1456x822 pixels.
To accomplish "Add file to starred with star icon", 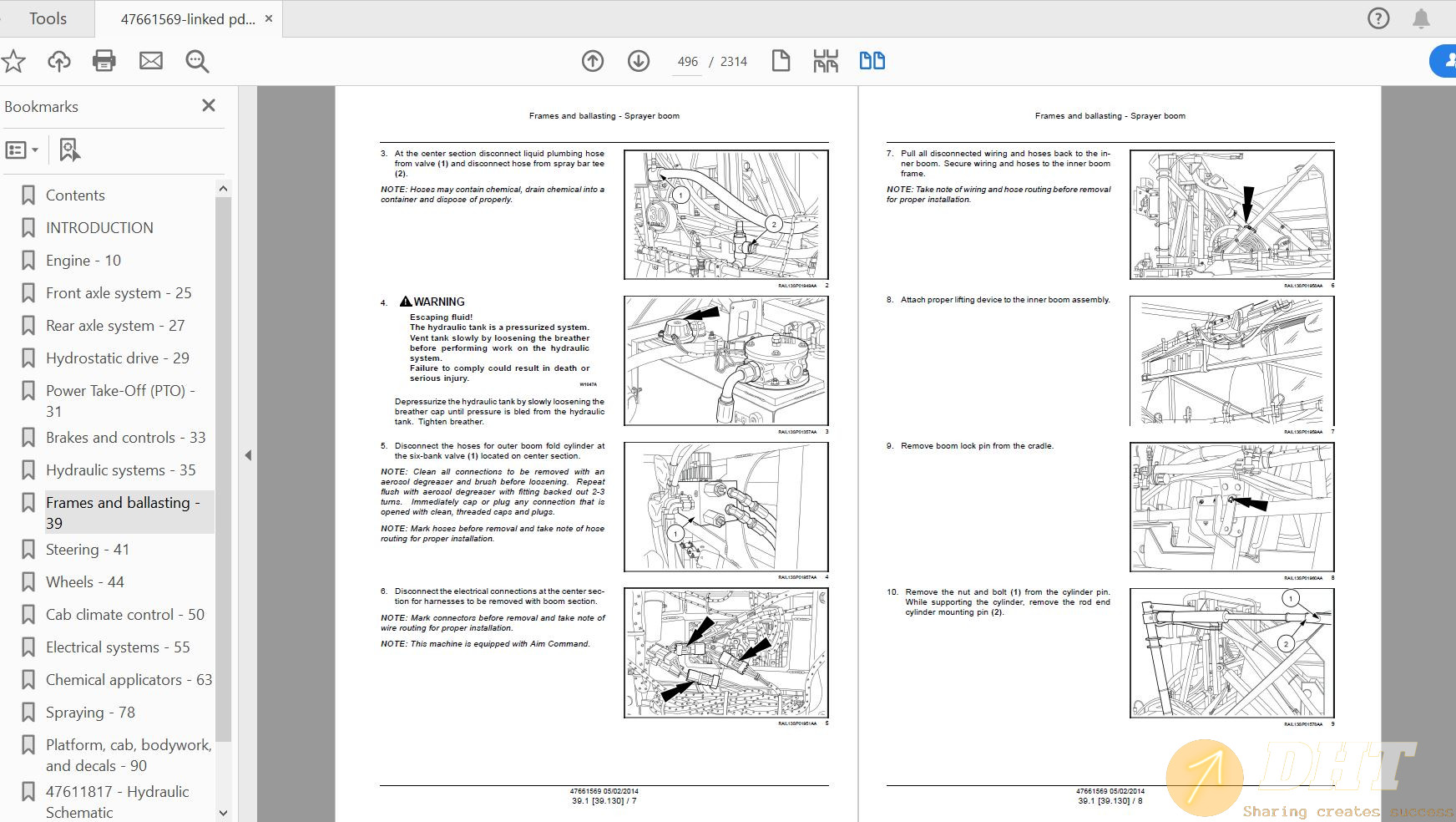I will (x=14, y=61).
